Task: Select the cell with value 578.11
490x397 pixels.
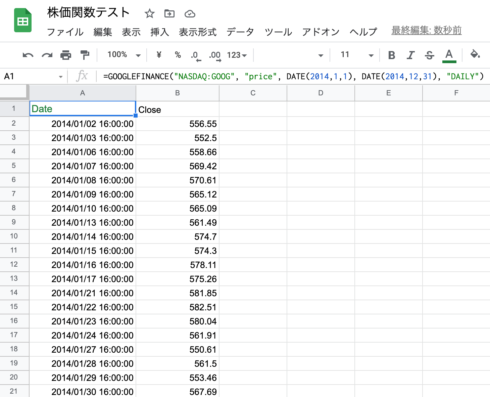Action: coord(177,265)
